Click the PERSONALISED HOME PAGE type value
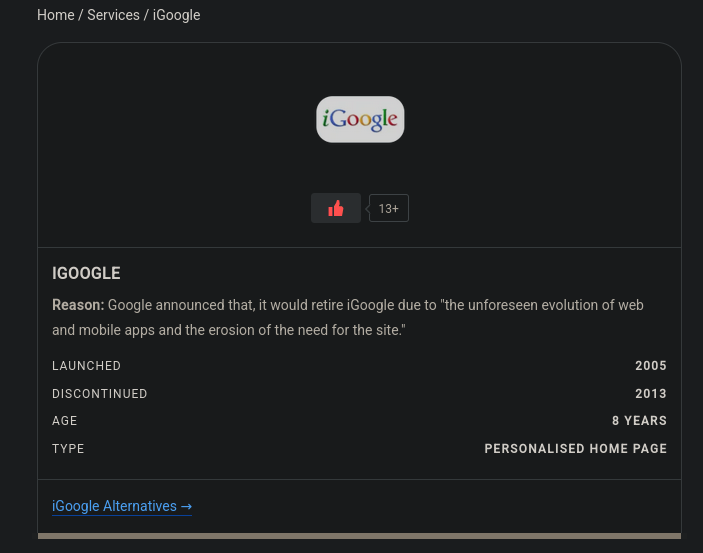Screen dimensions: 703x553 click(575, 449)
